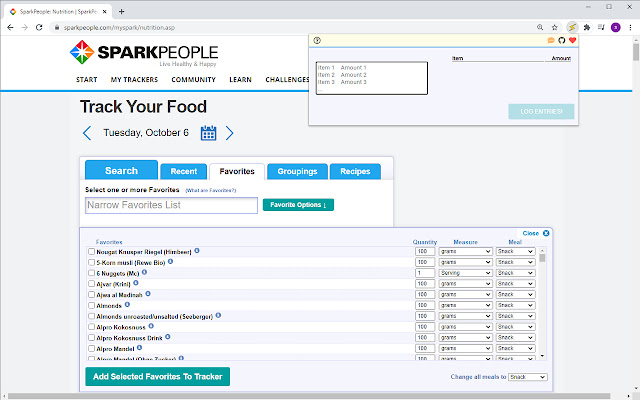Image resolution: width=640 pixels, height=400 pixels.
Task: Open the Change all meals to dropdown
Action: point(528,377)
